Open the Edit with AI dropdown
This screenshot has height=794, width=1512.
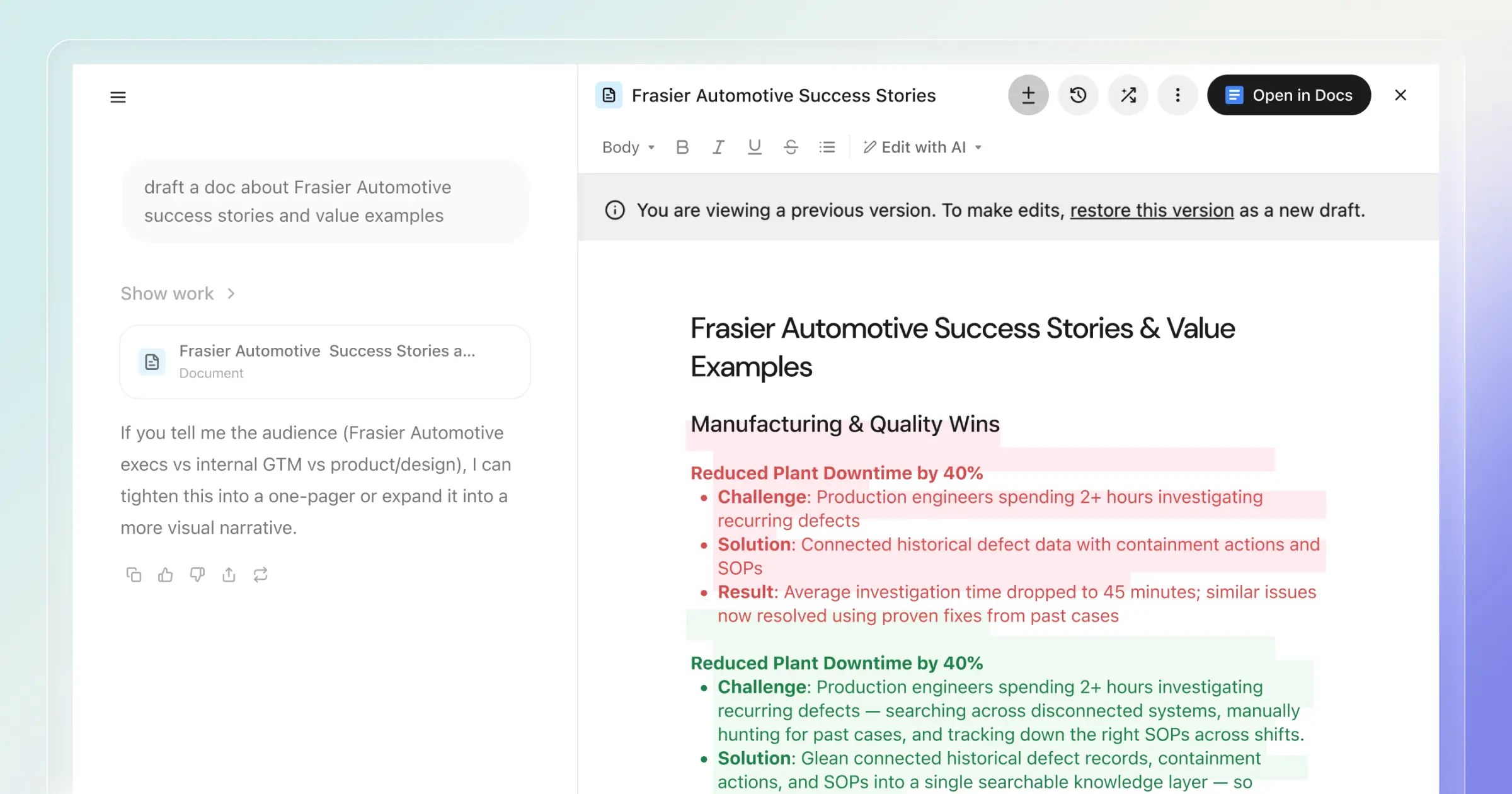coord(922,147)
